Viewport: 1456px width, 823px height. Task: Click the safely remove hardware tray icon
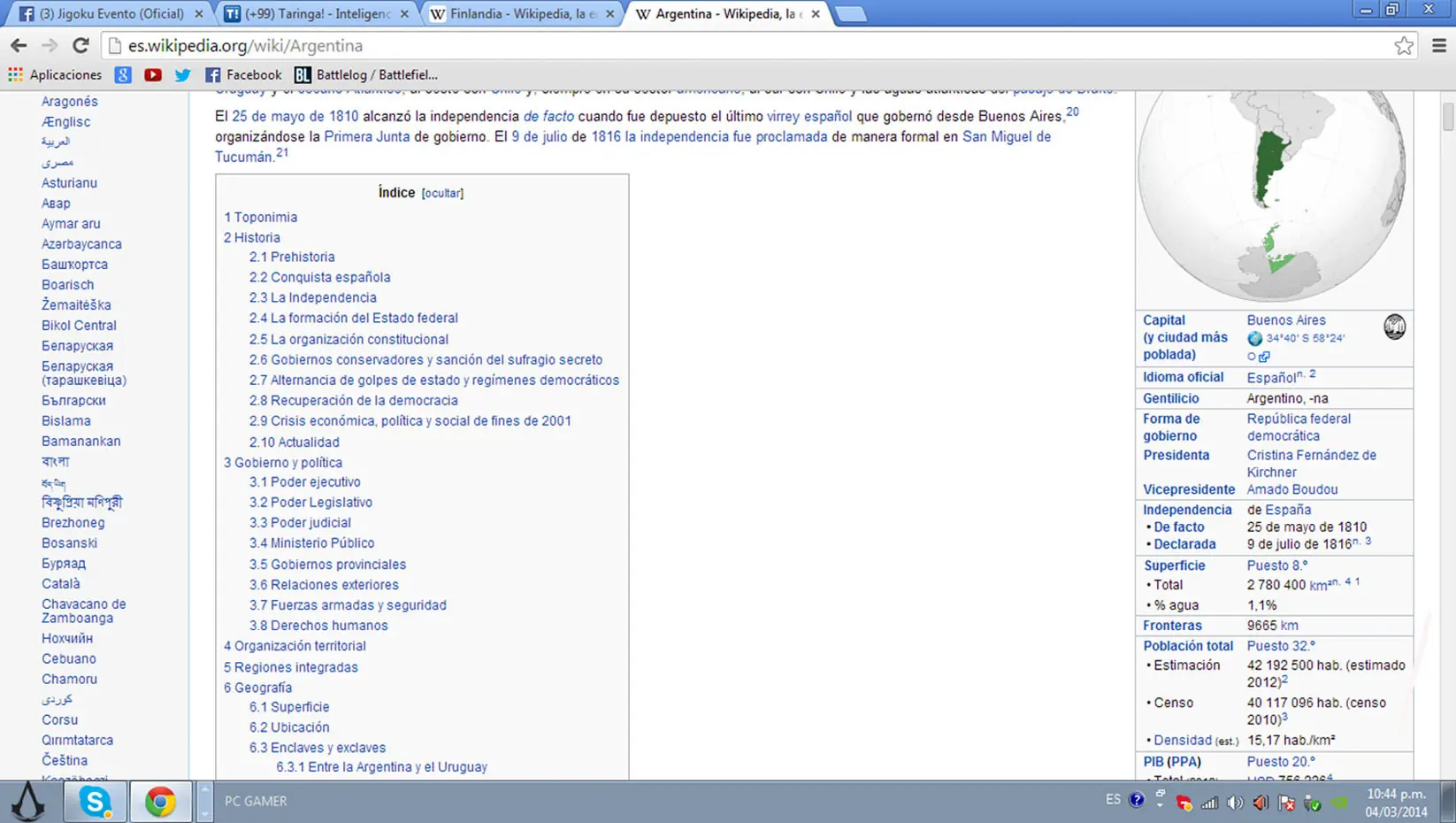[x=1313, y=803]
